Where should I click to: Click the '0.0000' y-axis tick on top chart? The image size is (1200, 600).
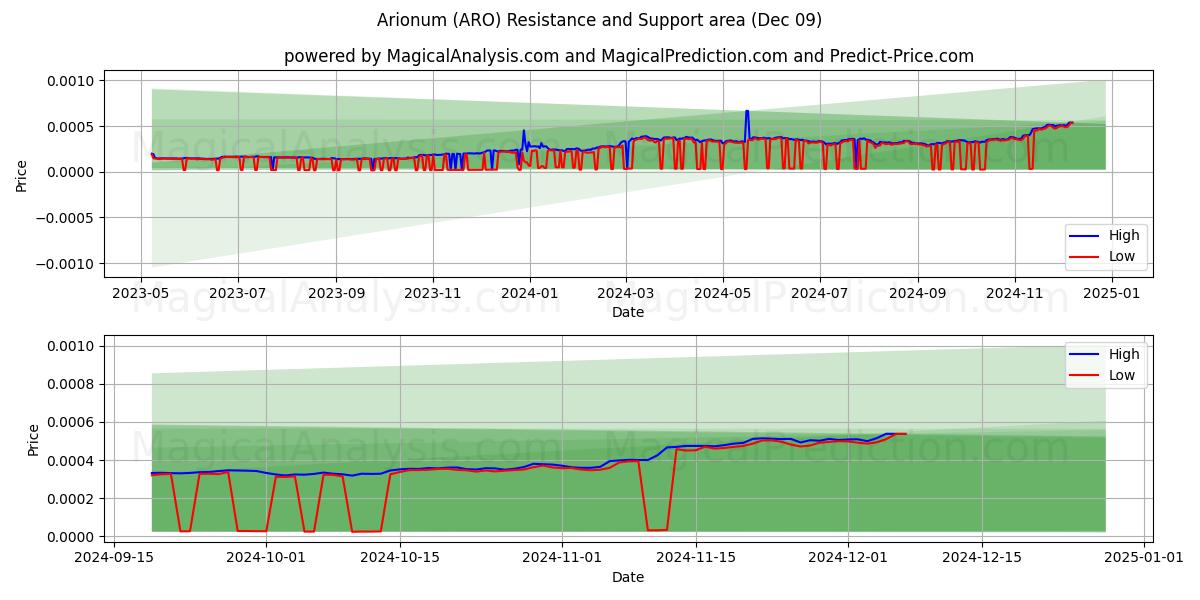[x=72, y=172]
